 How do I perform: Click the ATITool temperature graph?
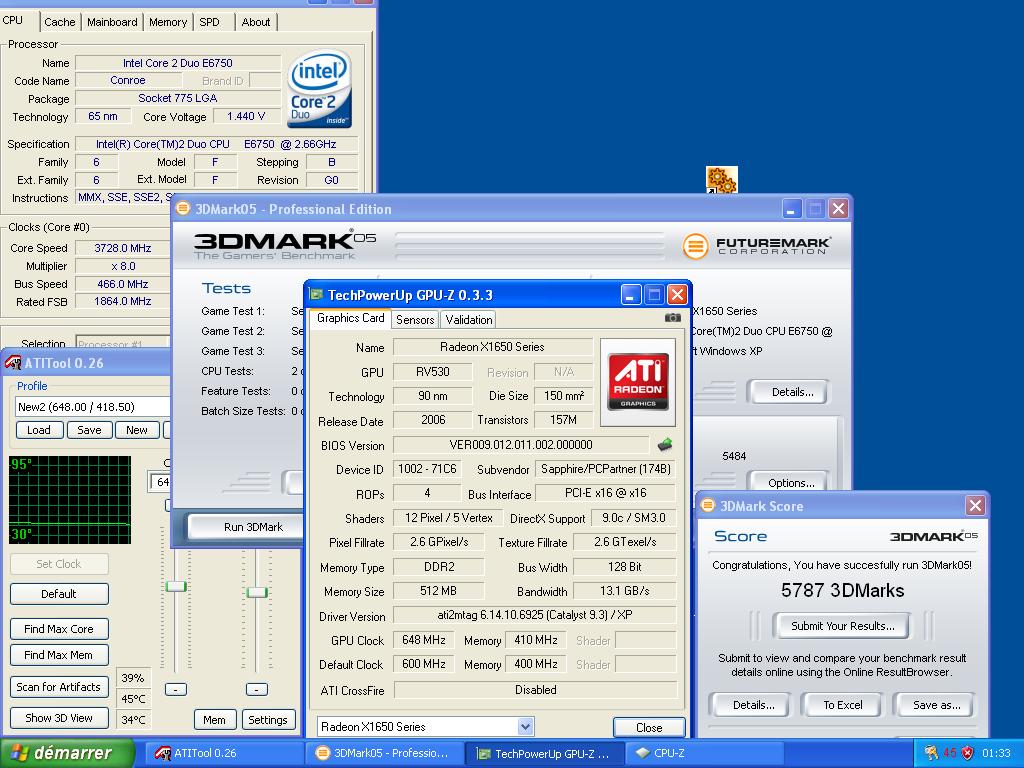(70, 500)
